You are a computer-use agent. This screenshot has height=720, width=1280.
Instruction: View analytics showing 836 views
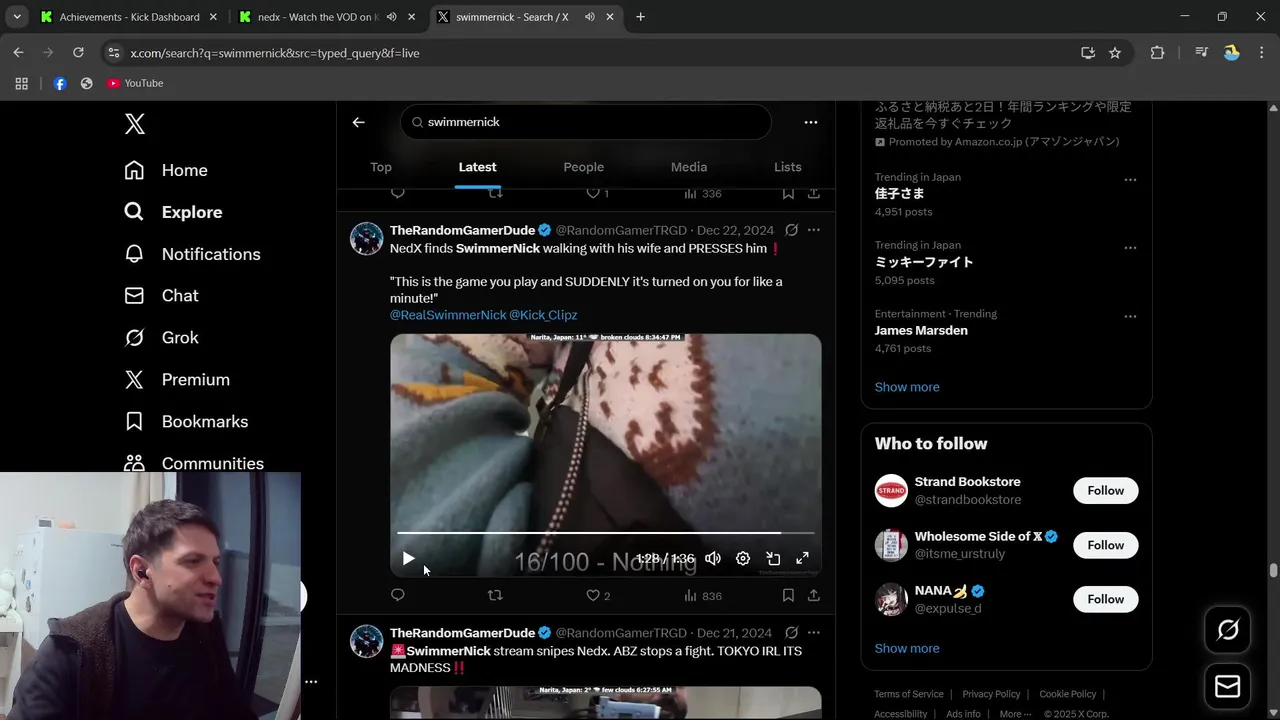coord(702,595)
